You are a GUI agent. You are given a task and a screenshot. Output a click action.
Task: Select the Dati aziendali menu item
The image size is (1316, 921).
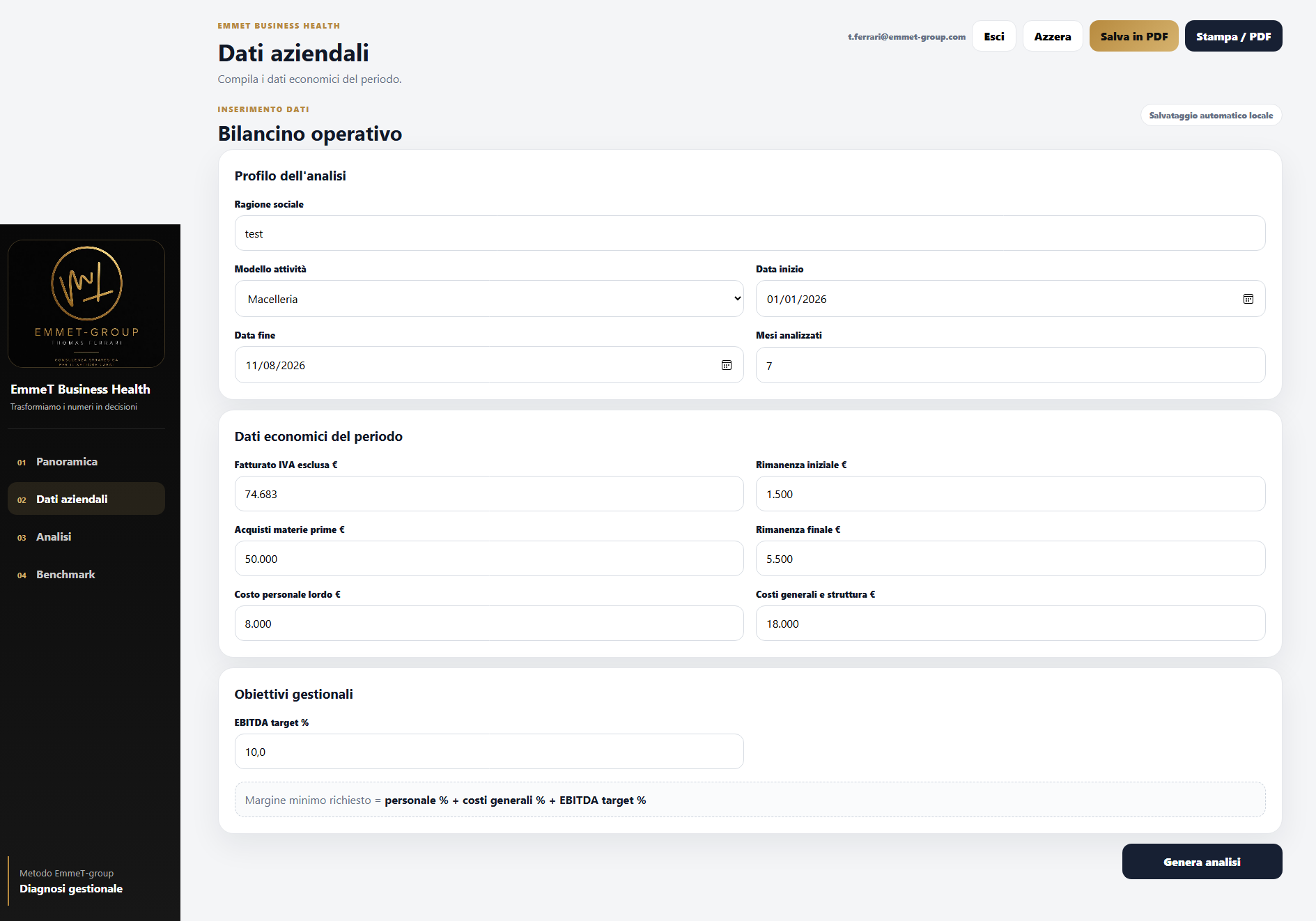pos(86,499)
